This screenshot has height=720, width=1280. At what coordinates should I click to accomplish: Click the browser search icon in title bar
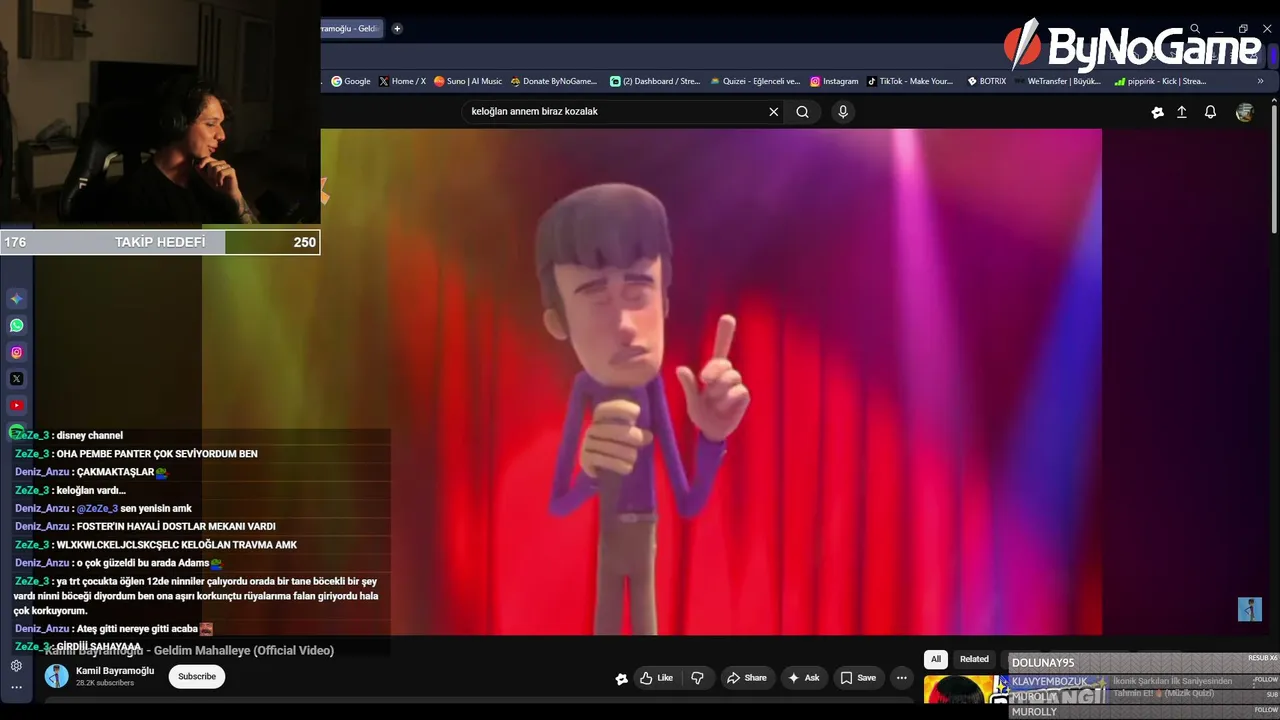1195,29
